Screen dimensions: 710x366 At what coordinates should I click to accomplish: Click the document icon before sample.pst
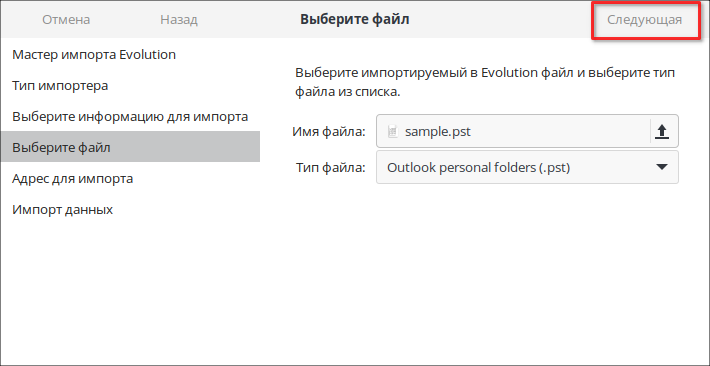click(393, 132)
